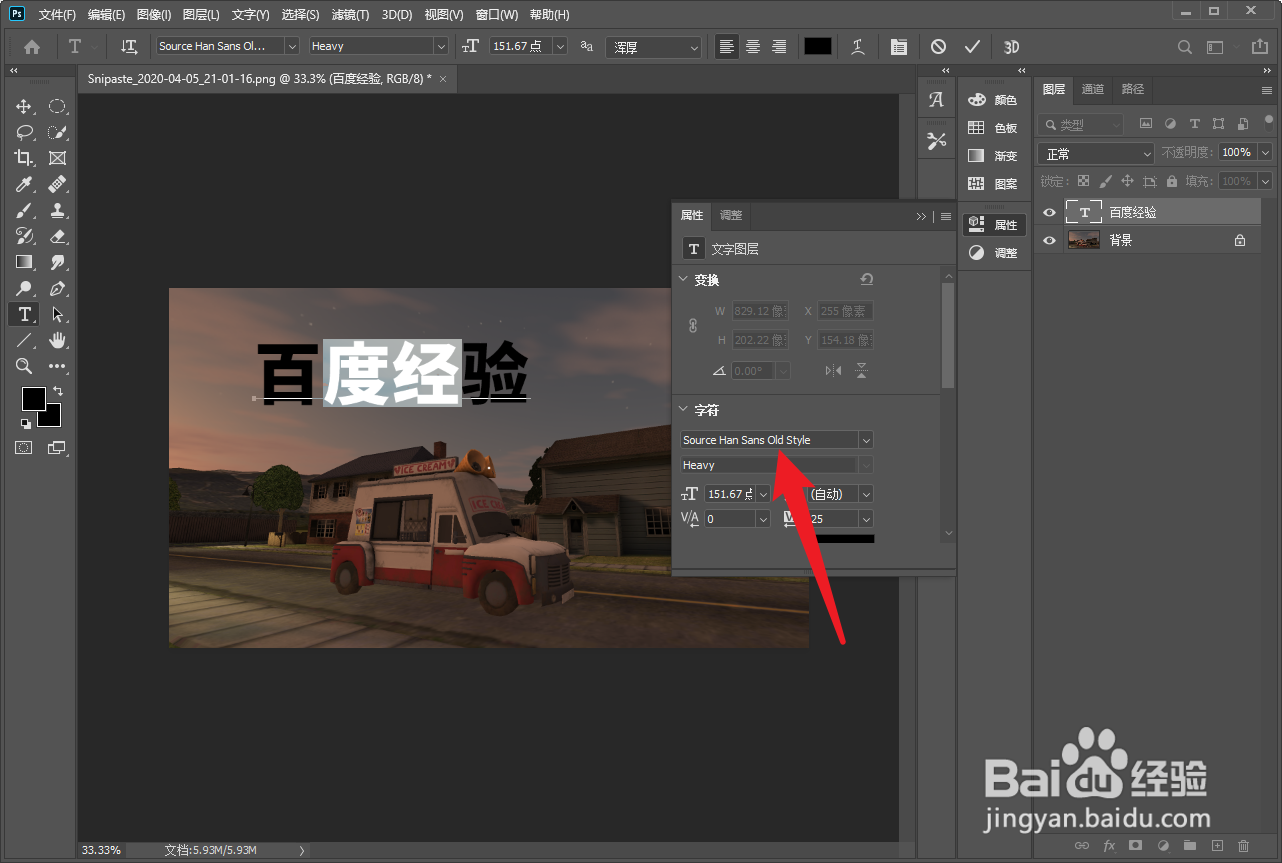Open the options bar font size dropdown

(559, 46)
